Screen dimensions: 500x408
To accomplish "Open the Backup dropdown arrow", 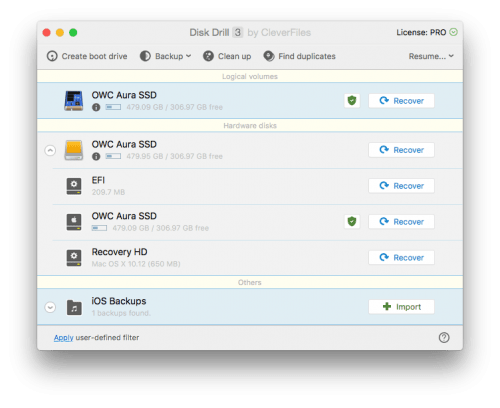I will coord(189,56).
